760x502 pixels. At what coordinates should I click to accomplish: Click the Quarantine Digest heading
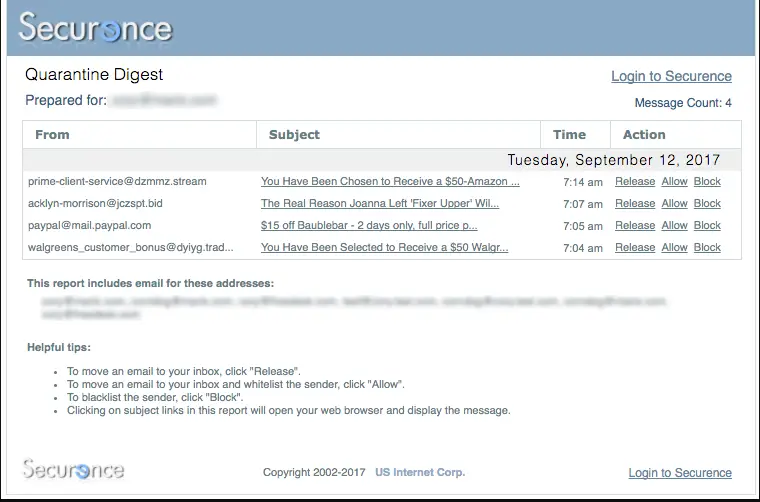(94, 74)
